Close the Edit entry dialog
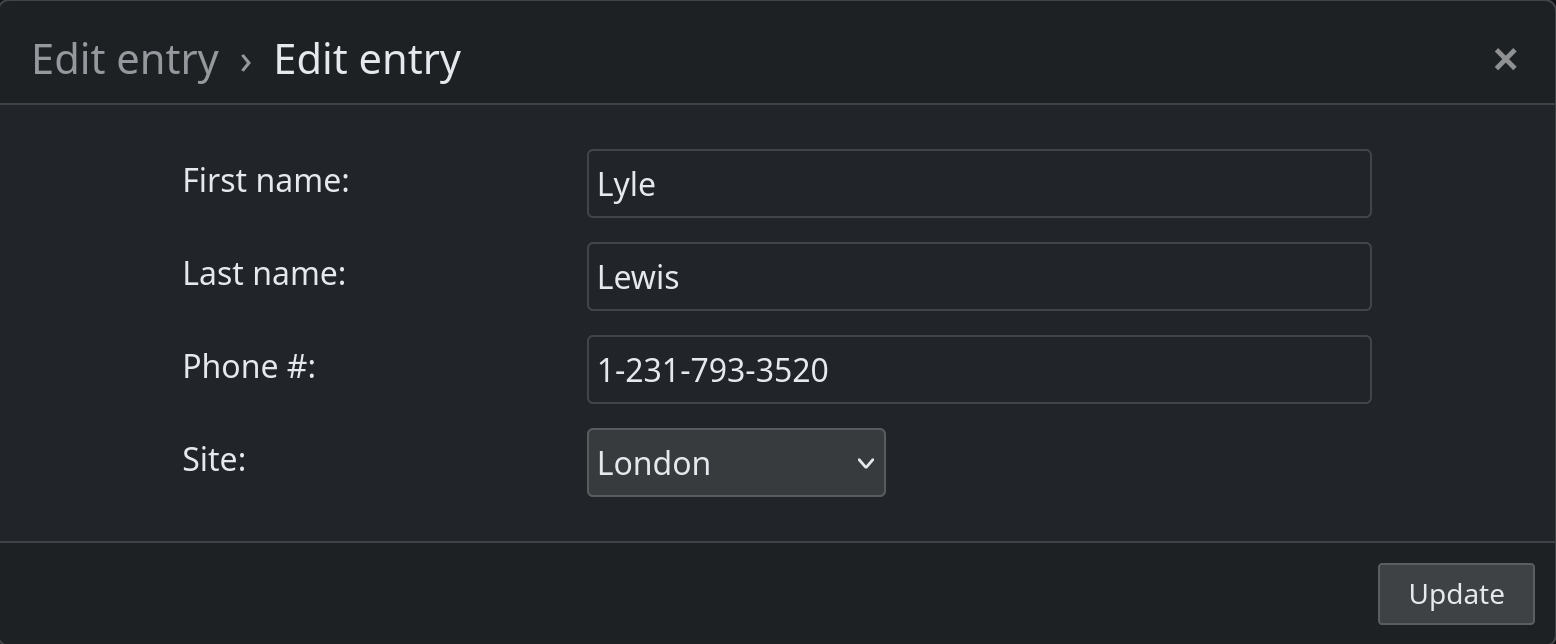Image resolution: width=1556 pixels, height=644 pixels. 1505,60
